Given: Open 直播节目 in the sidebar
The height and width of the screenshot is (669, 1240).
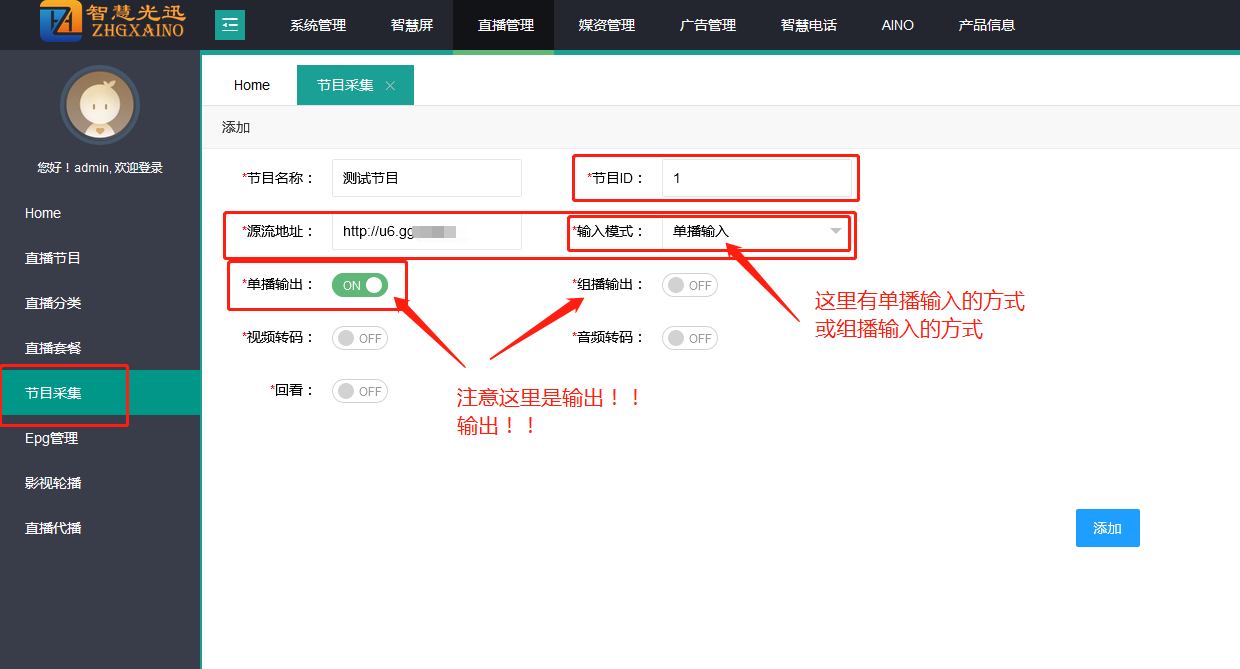Looking at the screenshot, I should point(53,258).
